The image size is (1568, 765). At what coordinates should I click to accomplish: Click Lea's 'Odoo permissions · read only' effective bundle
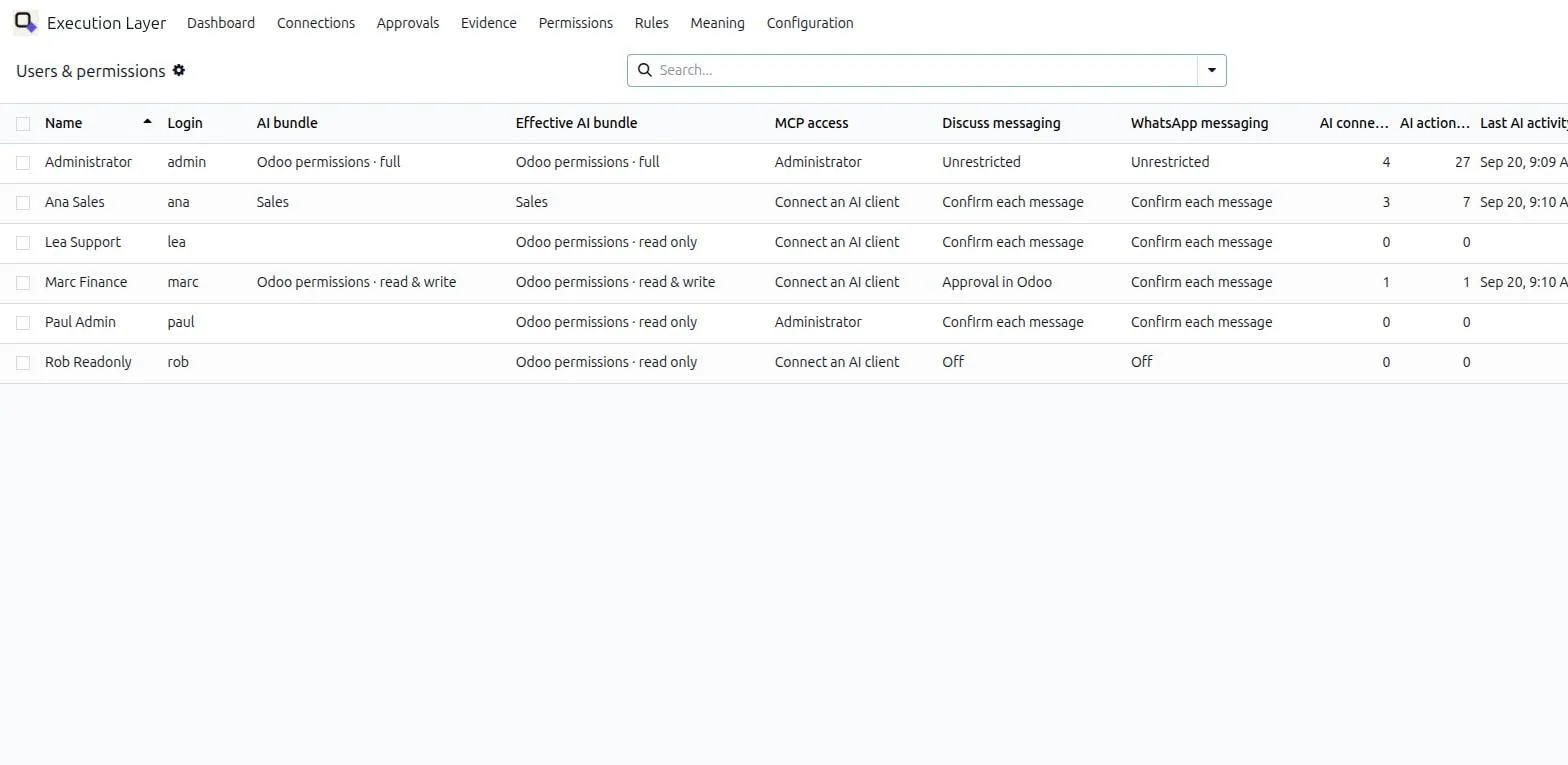point(606,242)
